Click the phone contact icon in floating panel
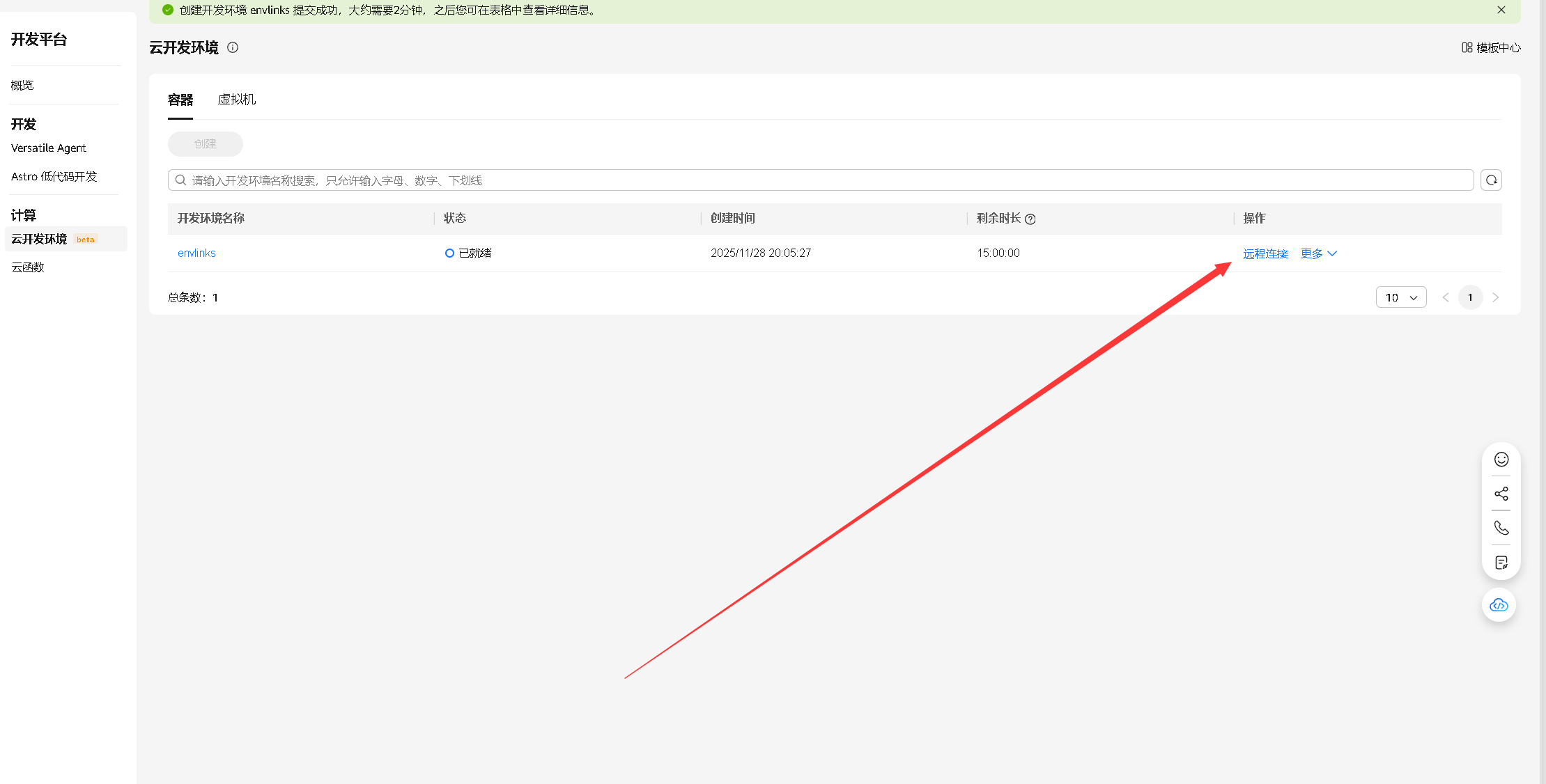 click(1501, 528)
